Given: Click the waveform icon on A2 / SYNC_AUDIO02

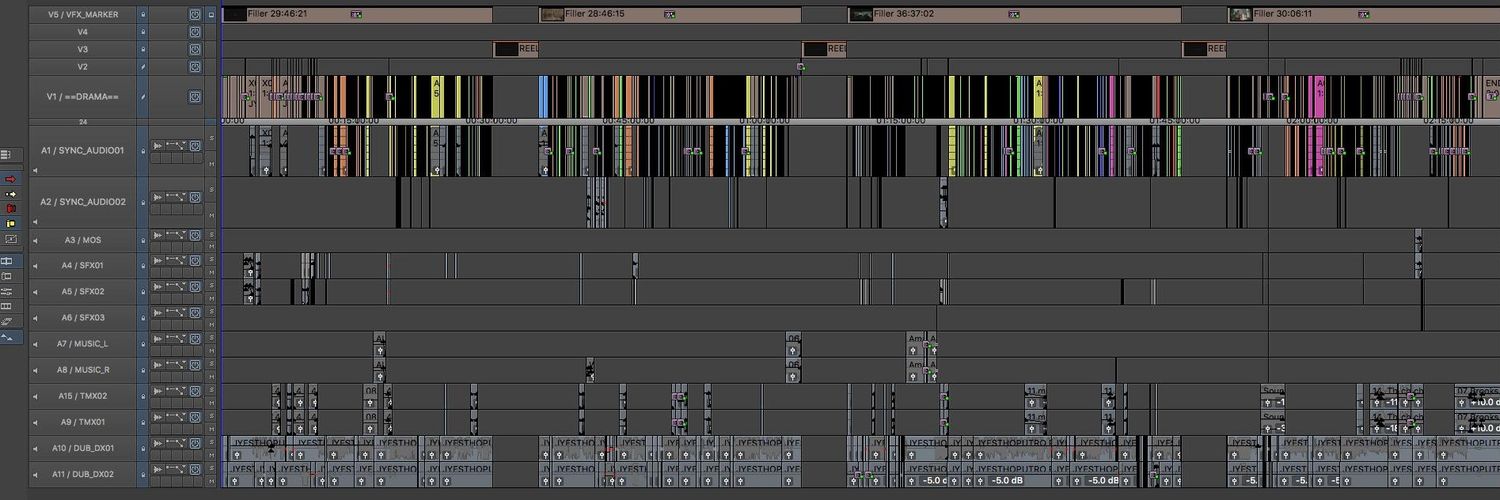Looking at the screenshot, I should point(157,198).
